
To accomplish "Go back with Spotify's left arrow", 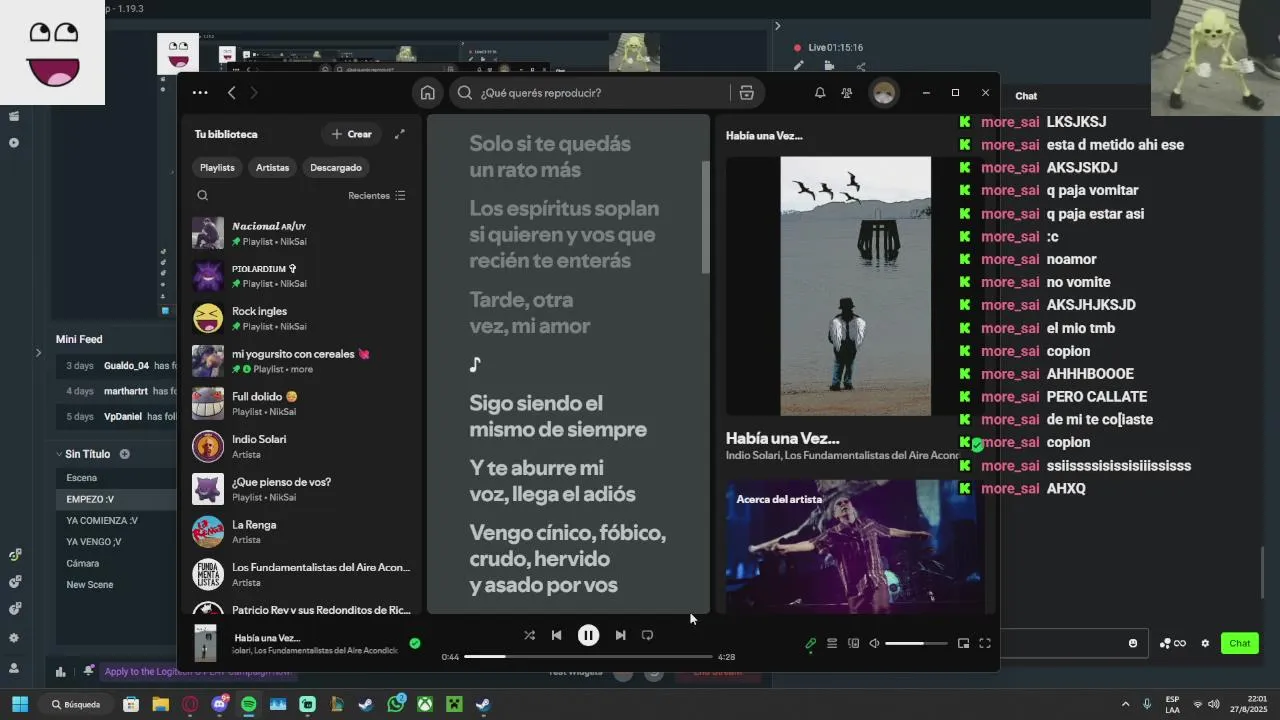I will 231,93.
